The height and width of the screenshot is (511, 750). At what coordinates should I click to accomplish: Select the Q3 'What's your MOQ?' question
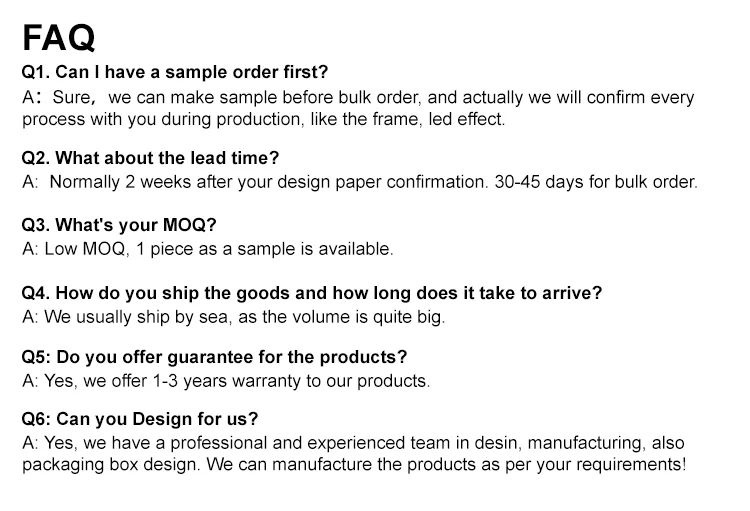(x=119, y=224)
